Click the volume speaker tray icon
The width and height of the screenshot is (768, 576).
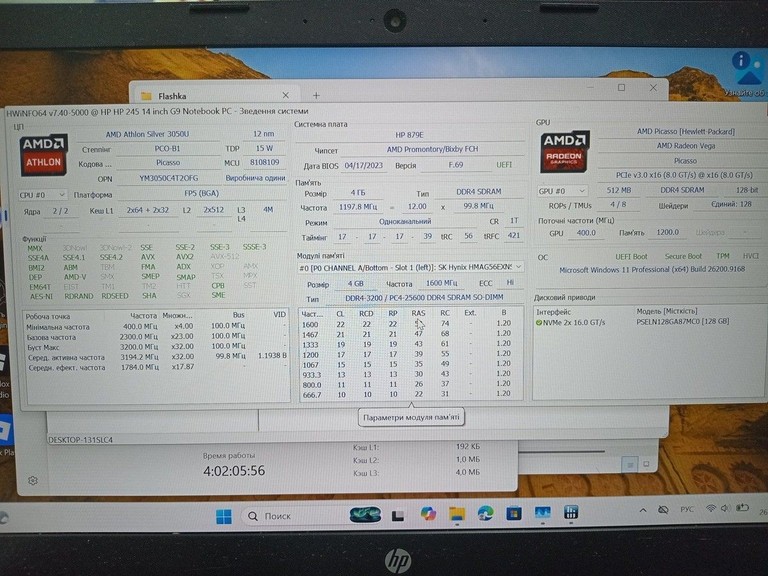point(725,508)
